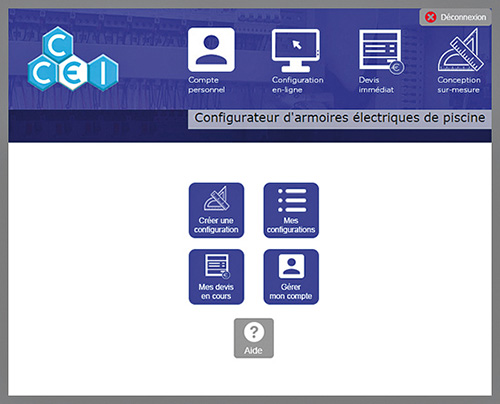Open the Aide question mark button
The width and height of the screenshot is (500, 404).
[x=254, y=338]
